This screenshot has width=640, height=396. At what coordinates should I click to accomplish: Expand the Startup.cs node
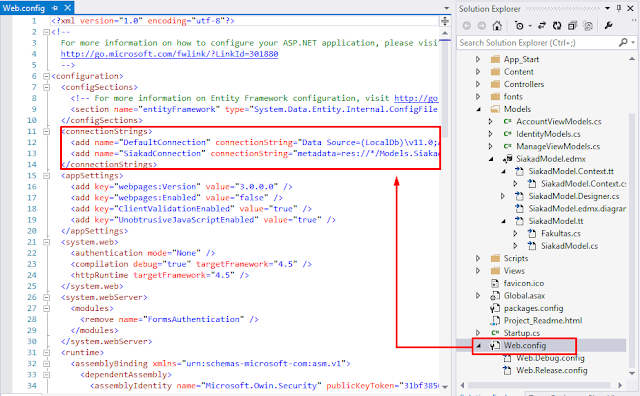478,333
